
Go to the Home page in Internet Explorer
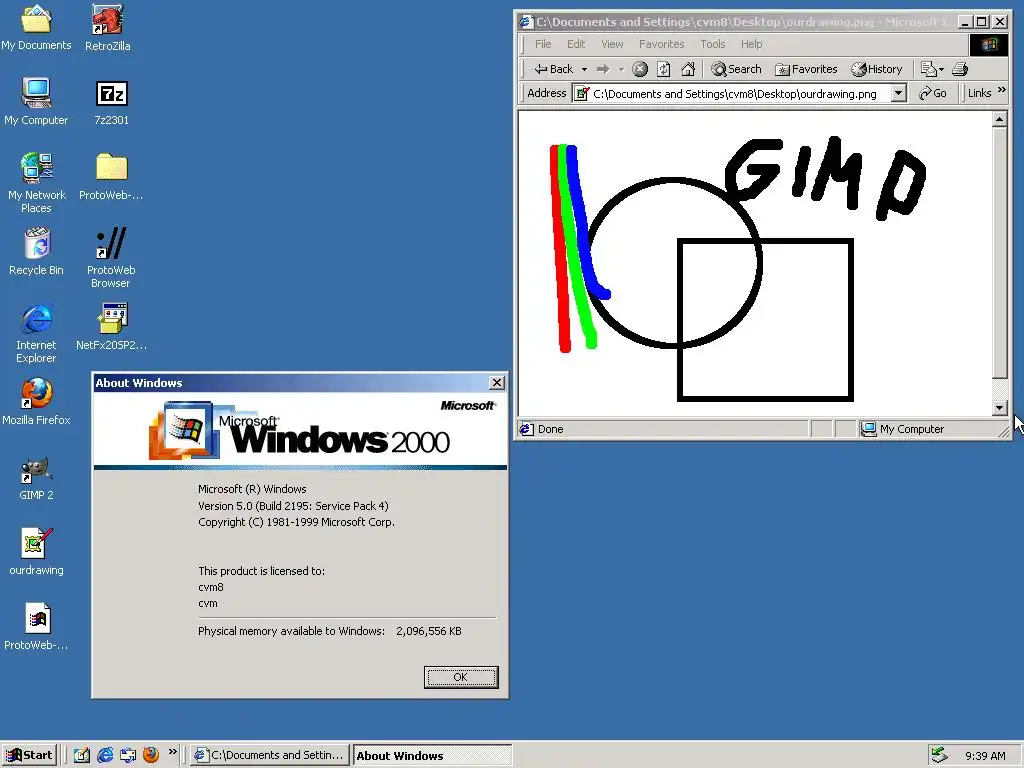tap(688, 69)
